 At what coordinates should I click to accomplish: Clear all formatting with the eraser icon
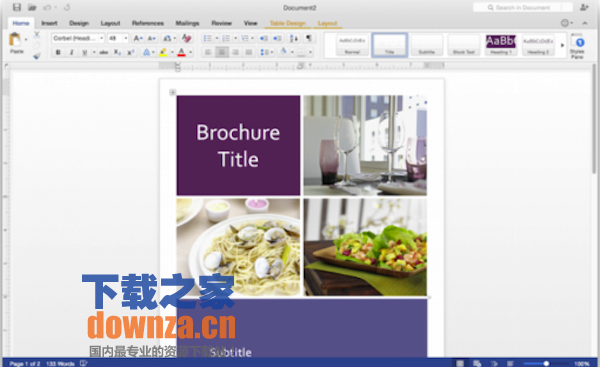tap(187, 38)
